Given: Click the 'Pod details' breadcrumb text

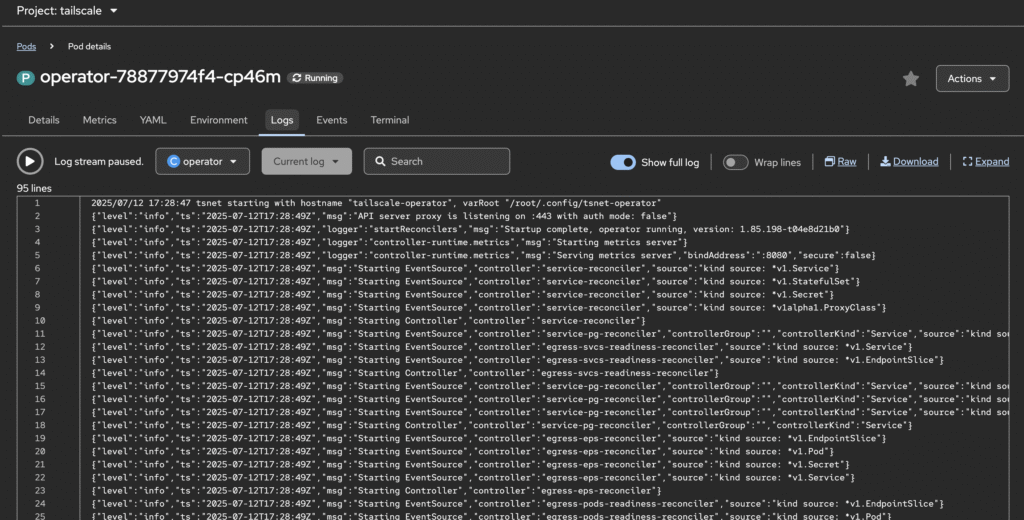Looking at the screenshot, I should 89,46.
